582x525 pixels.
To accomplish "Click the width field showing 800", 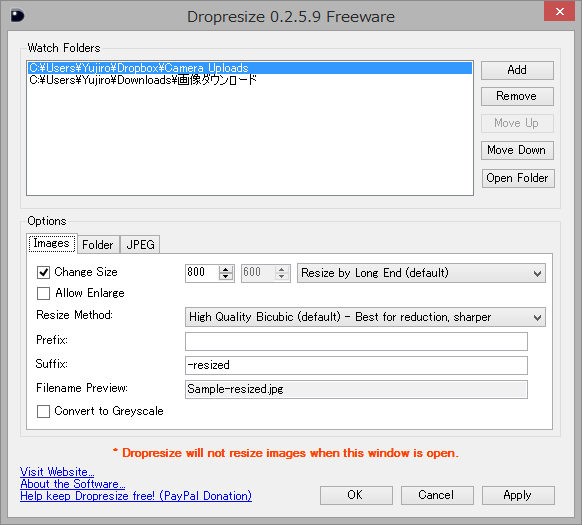I will [x=202, y=273].
